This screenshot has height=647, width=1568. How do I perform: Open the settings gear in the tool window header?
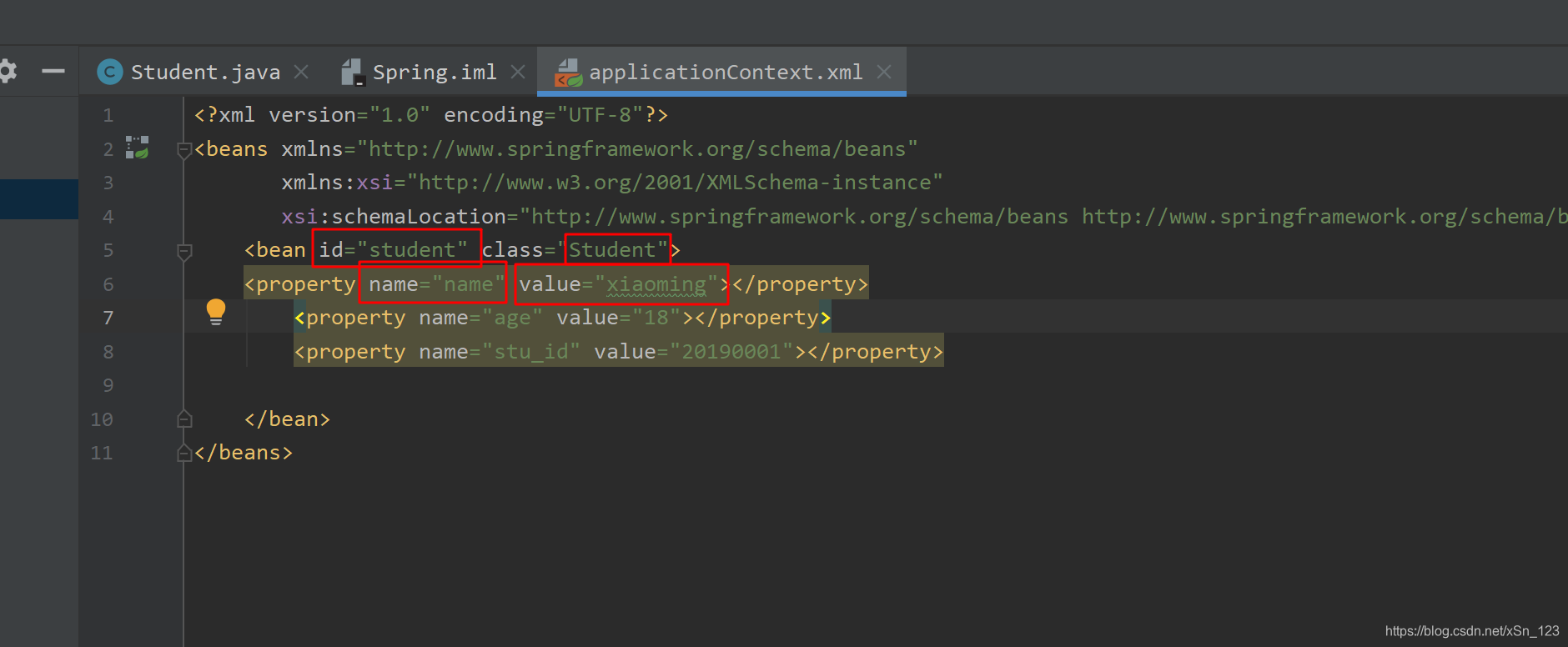(x=8, y=72)
